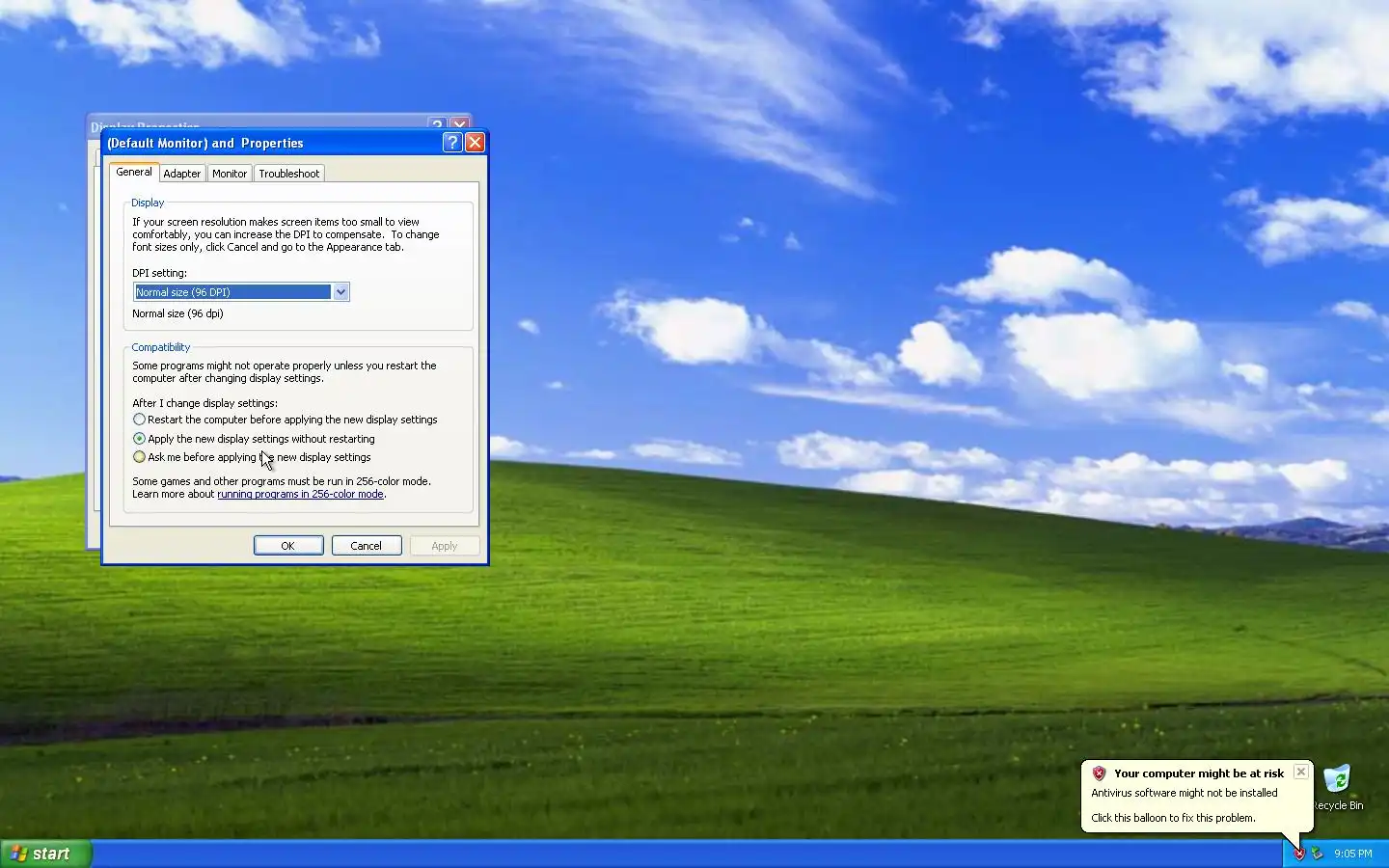Click the help button of background Display Properties window

coord(437,123)
